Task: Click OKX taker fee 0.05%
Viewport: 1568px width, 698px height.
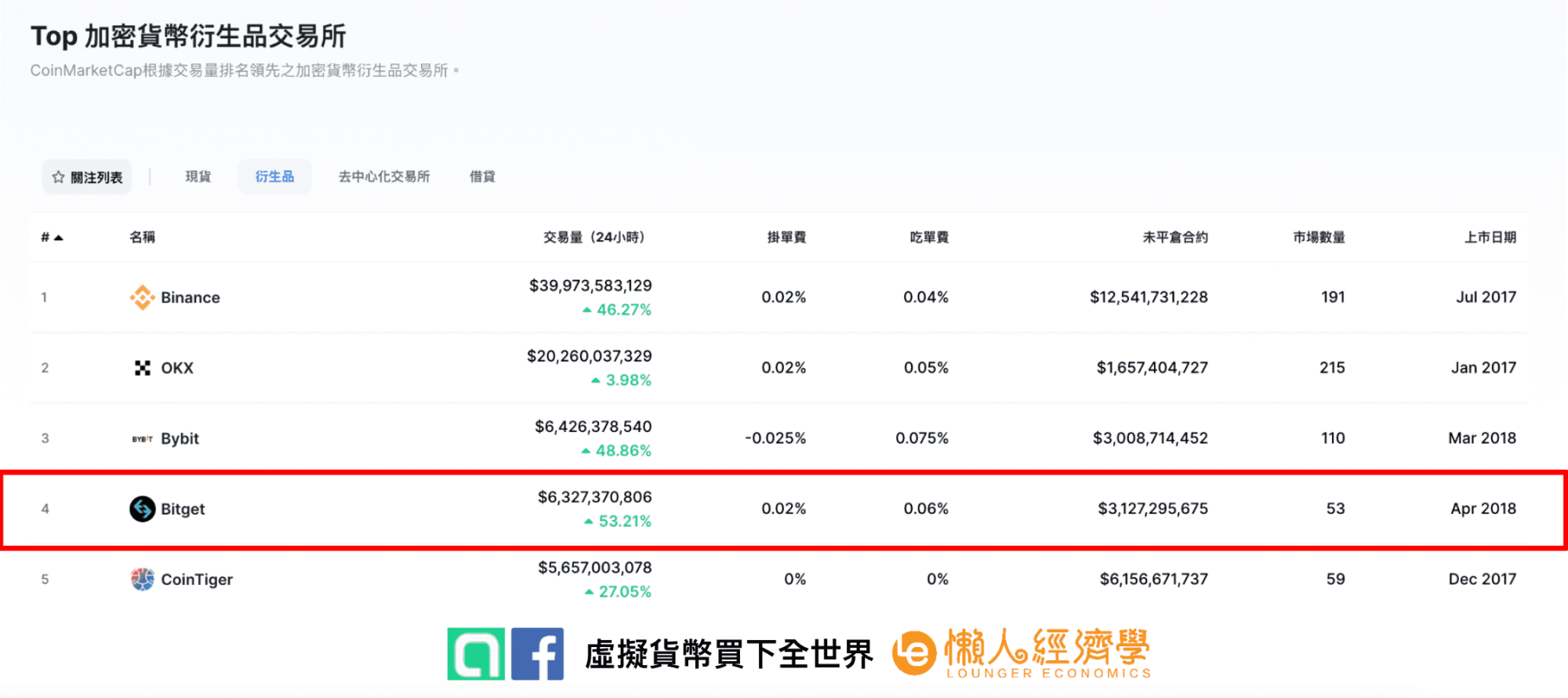Action: coord(926,368)
